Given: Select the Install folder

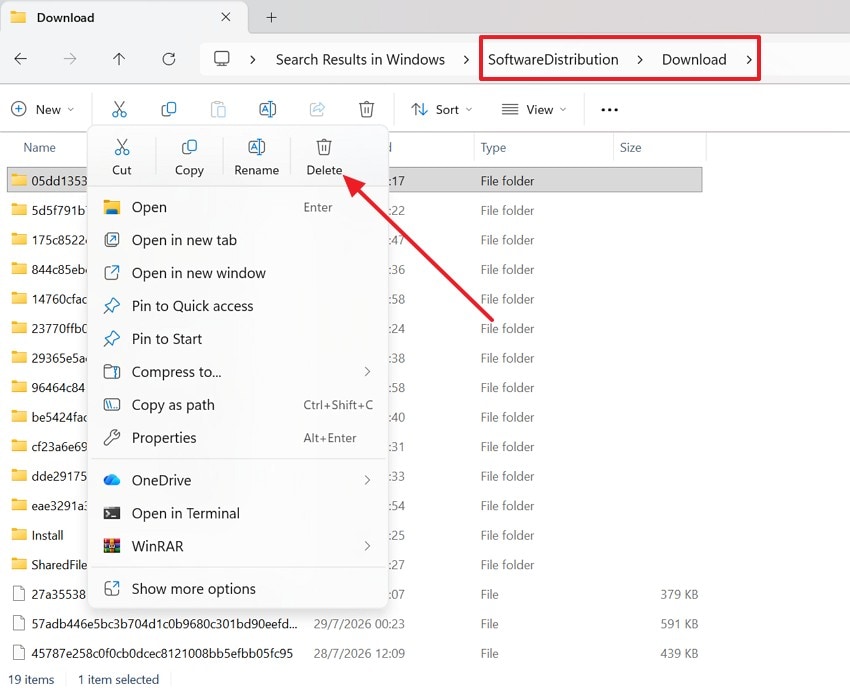Looking at the screenshot, I should 37,535.
